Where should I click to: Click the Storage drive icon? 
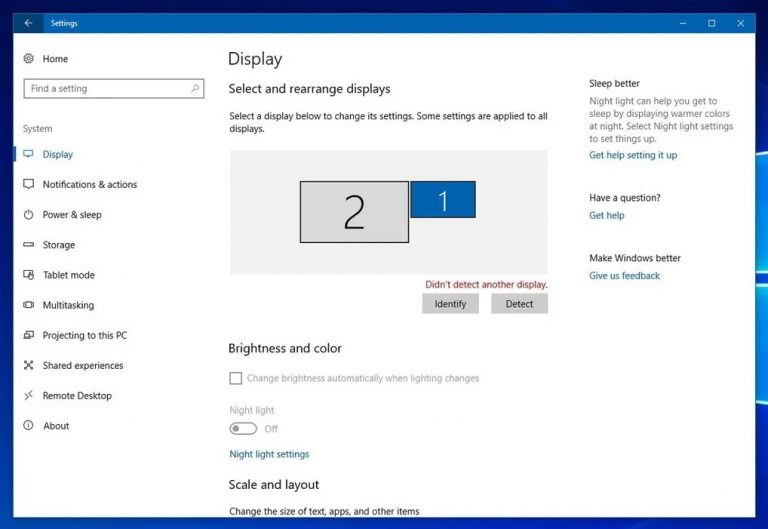click(28, 244)
